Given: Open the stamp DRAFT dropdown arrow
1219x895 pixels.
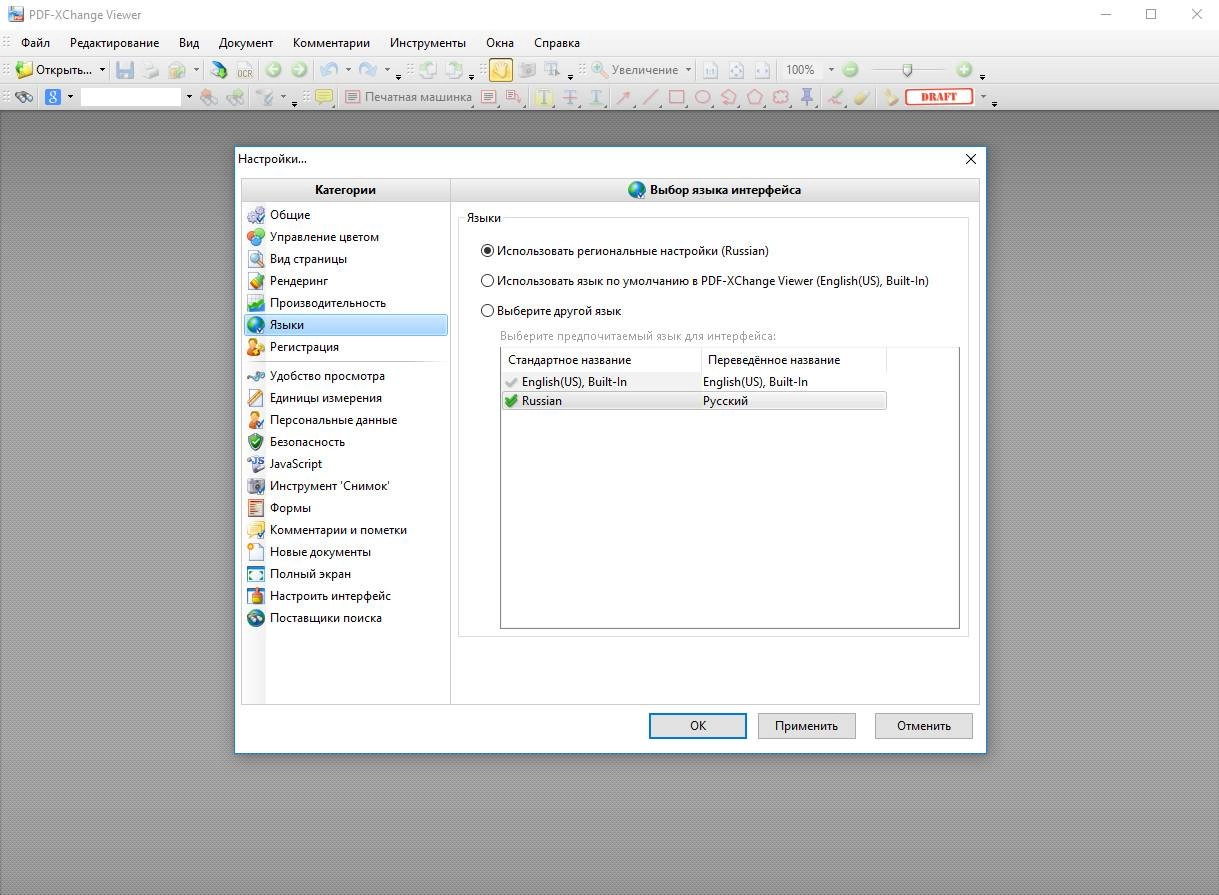Looking at the screenshot, I should click(x=983, y=97).
